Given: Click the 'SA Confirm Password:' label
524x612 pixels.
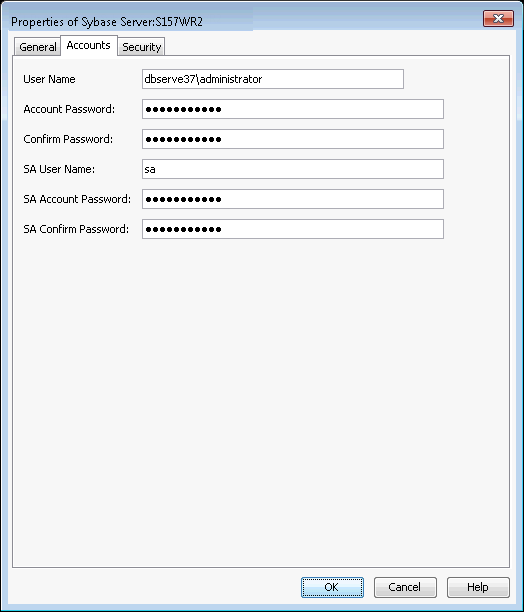Looking at the screenshot, I should (76, 229).
